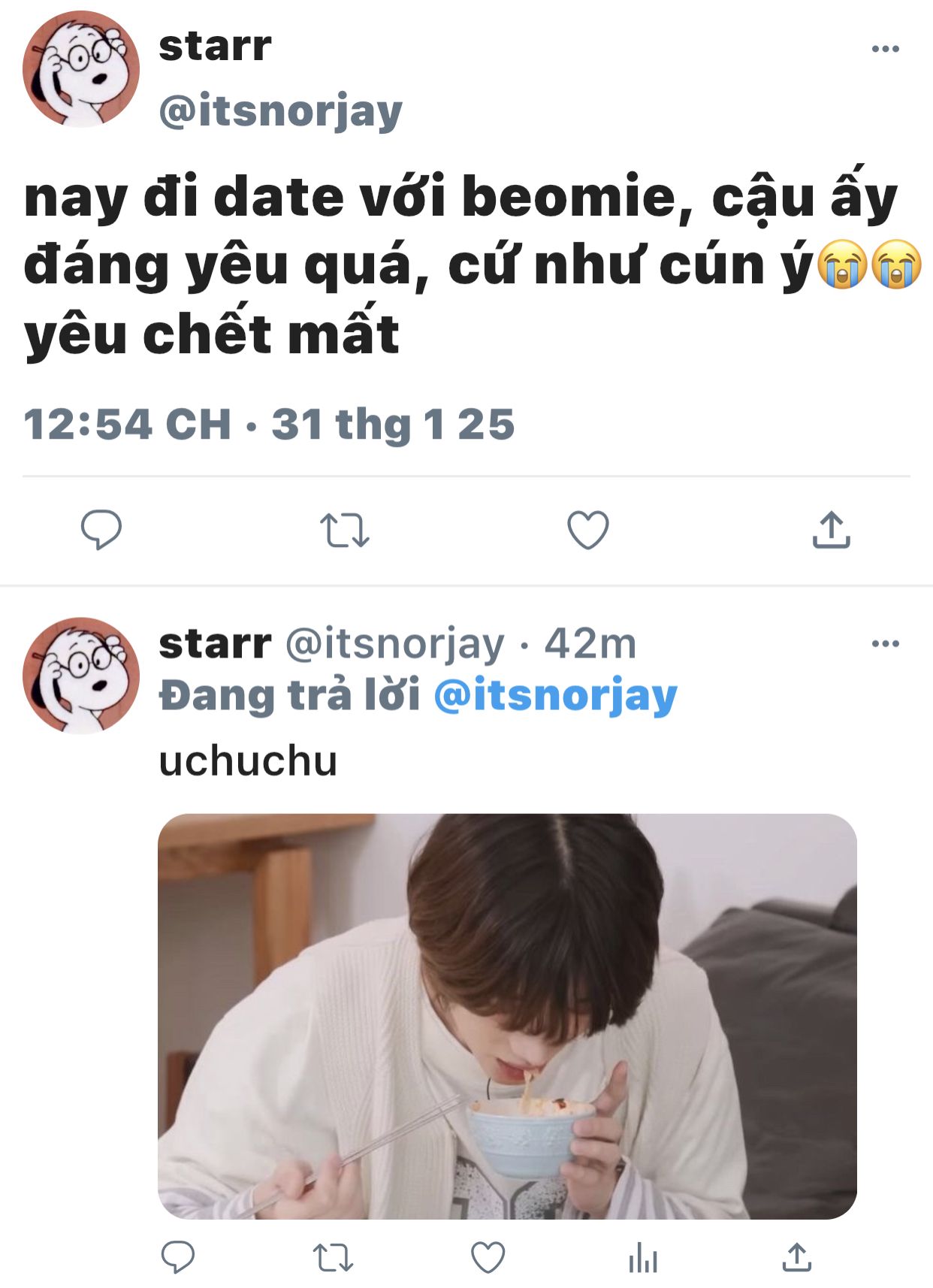The width and height of the screenshot is (933, 1288).
Task: Retweet the uchuchu reply
Action: 333,1257
